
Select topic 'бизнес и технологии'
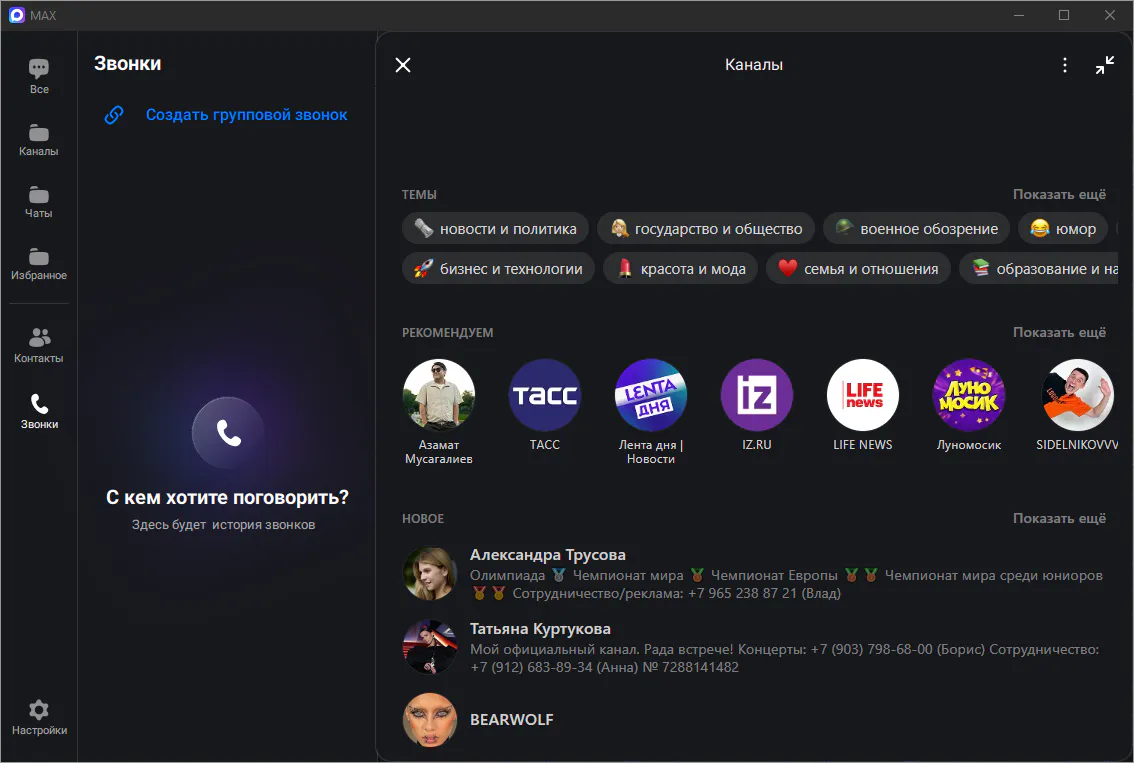click(498, 268)
